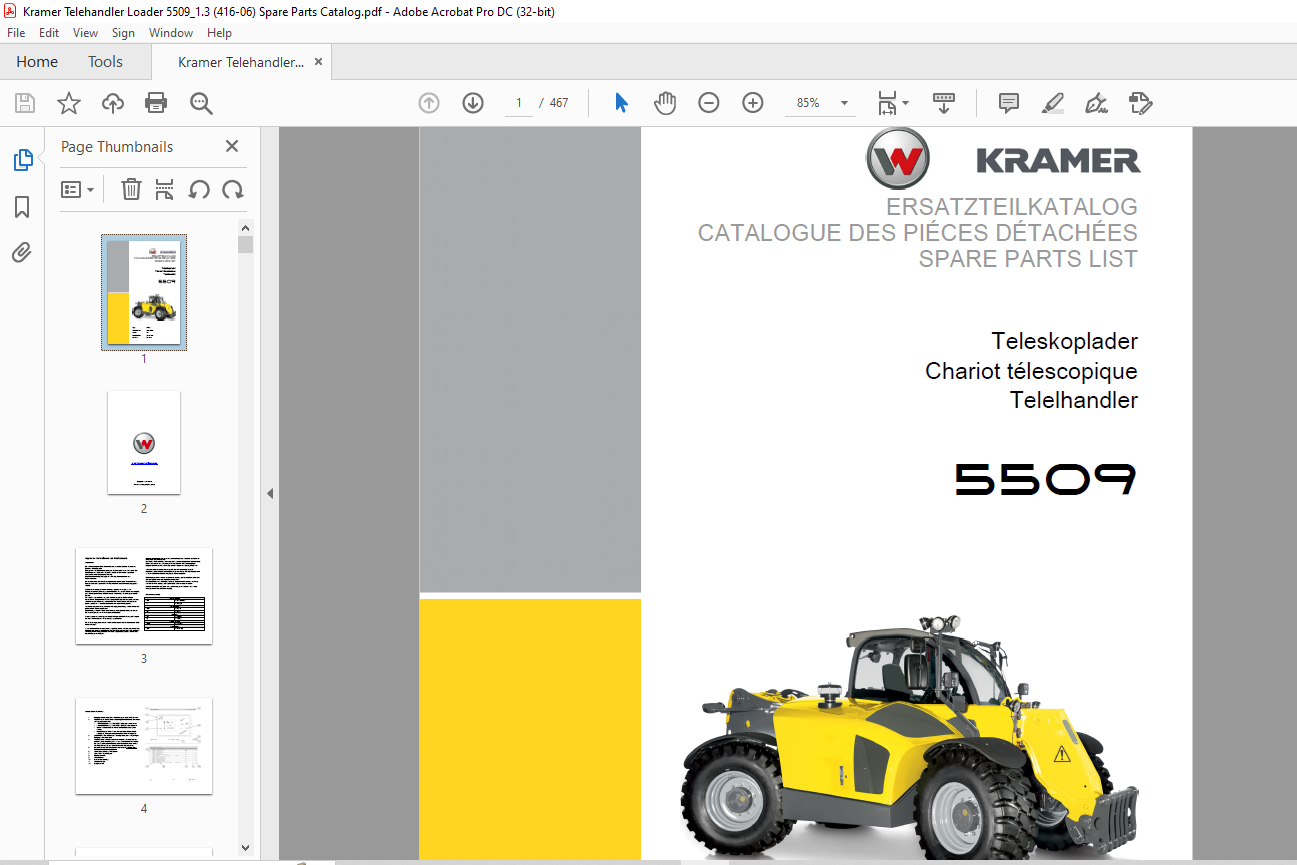Open the Sign document pen tool

(1097, 103)
